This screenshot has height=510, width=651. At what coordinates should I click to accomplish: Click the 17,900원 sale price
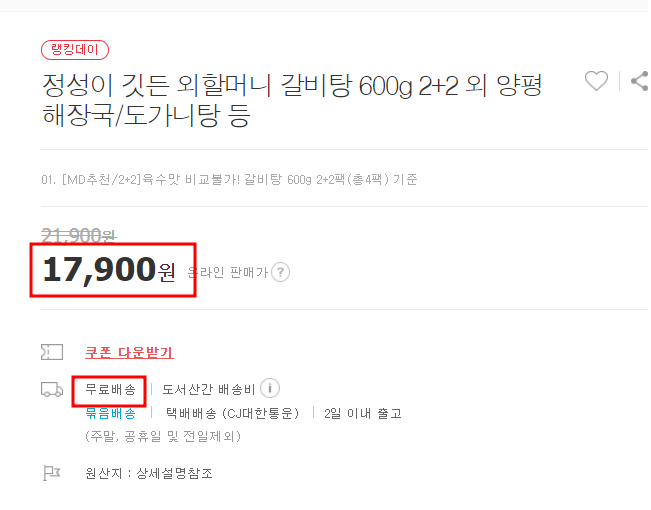tap(109, 270)
